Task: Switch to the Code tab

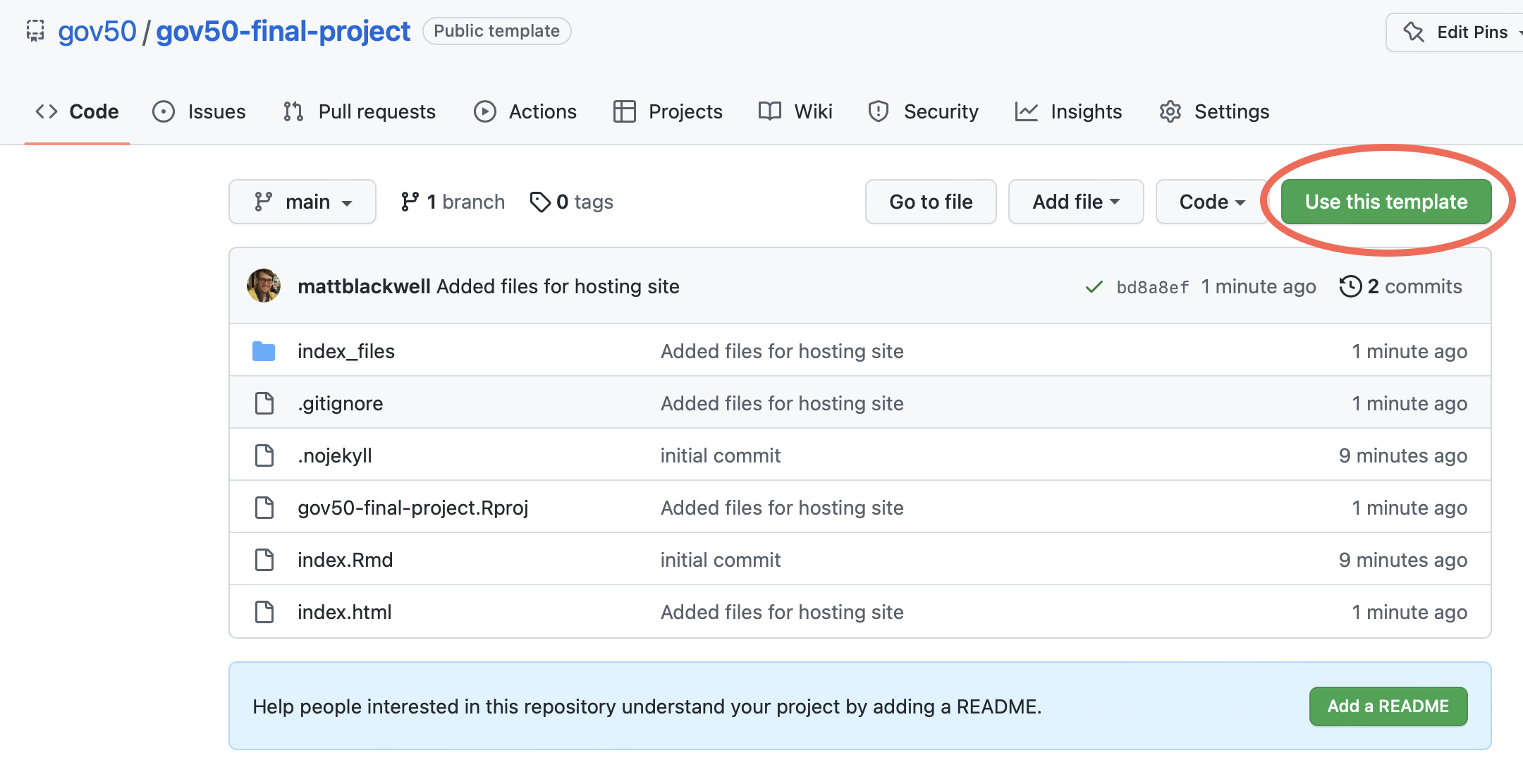Action: [77, 111]
